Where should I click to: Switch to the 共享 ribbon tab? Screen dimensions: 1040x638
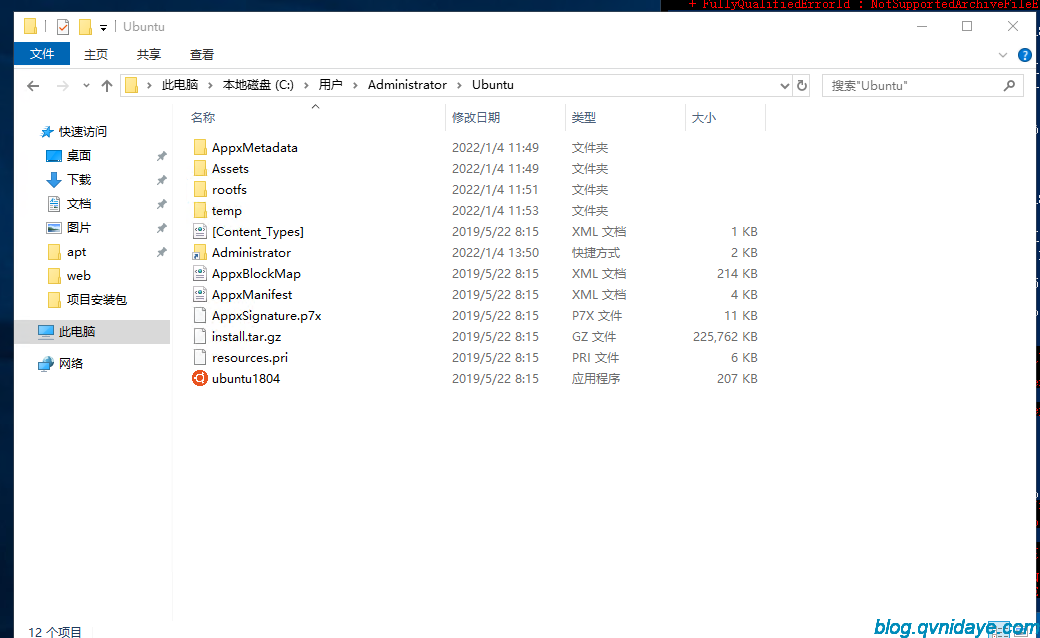click(149, 54)
